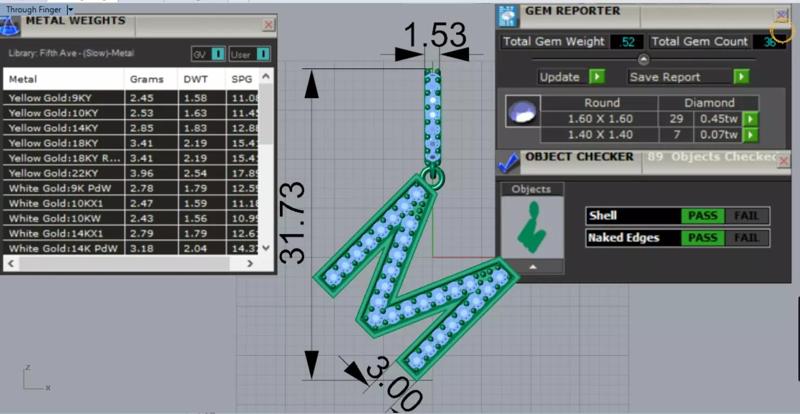800x414 pixels.
Task: Click the Save Report button label
Action: [664, 77]
